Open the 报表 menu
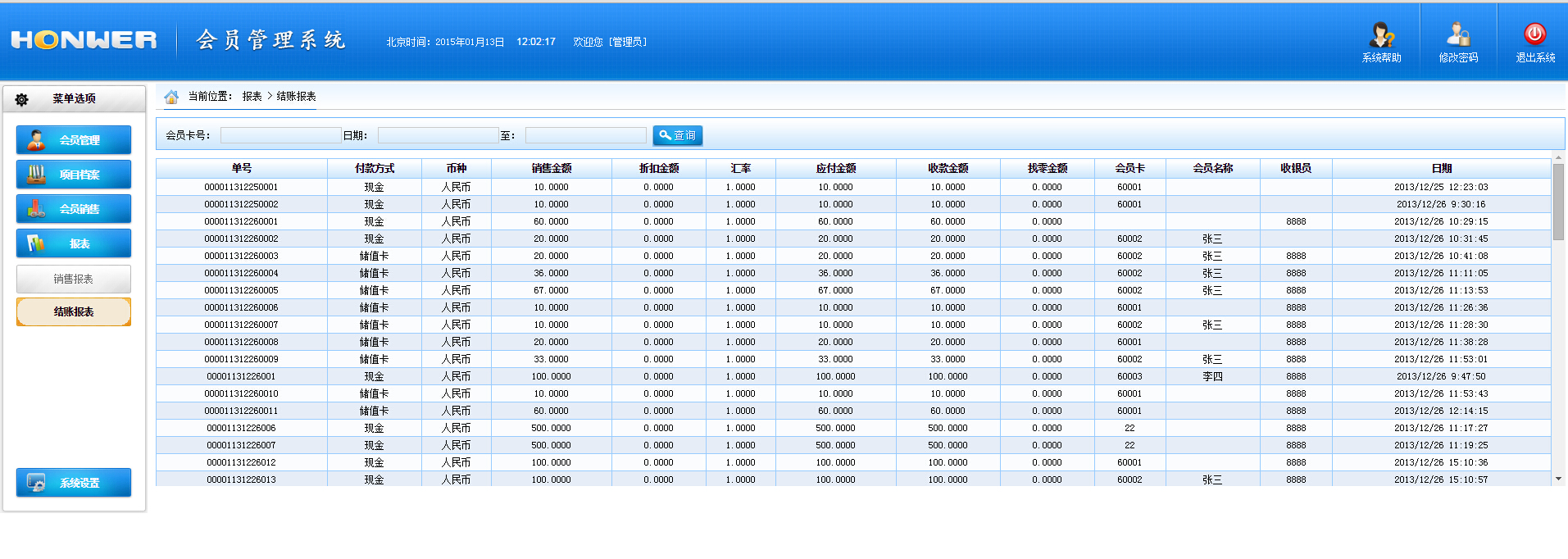This screenshot has width=1568, height=559. [x=74, y=243]
